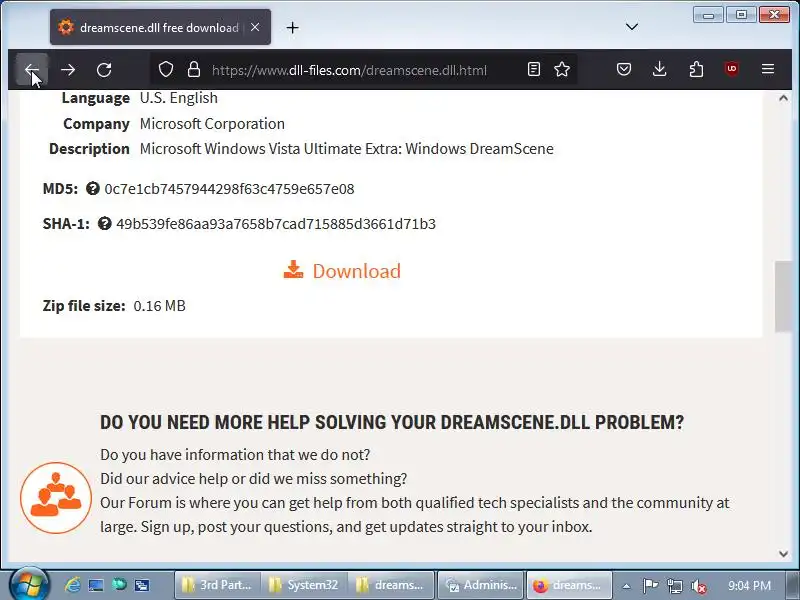Open the Windows Start menu orb
This screenshot has width=800, height=600.
(29, 584)
